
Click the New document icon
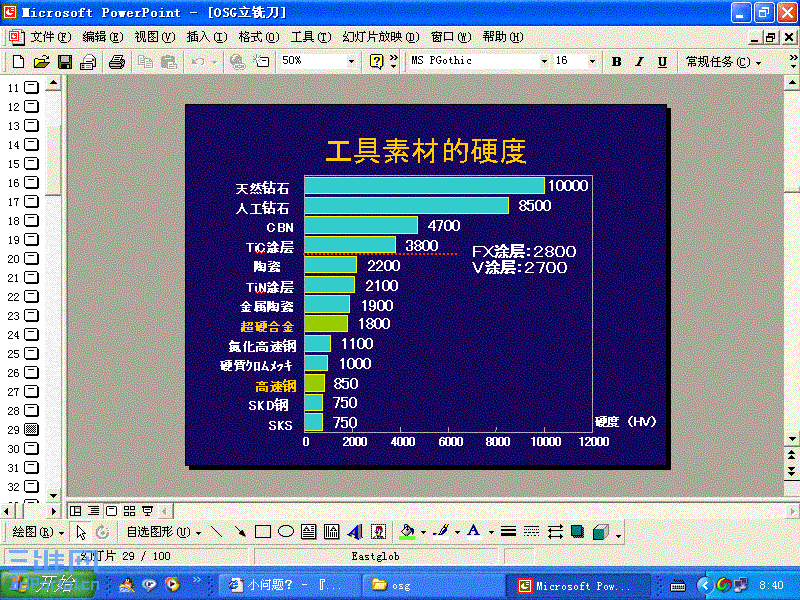click(18, 62)
